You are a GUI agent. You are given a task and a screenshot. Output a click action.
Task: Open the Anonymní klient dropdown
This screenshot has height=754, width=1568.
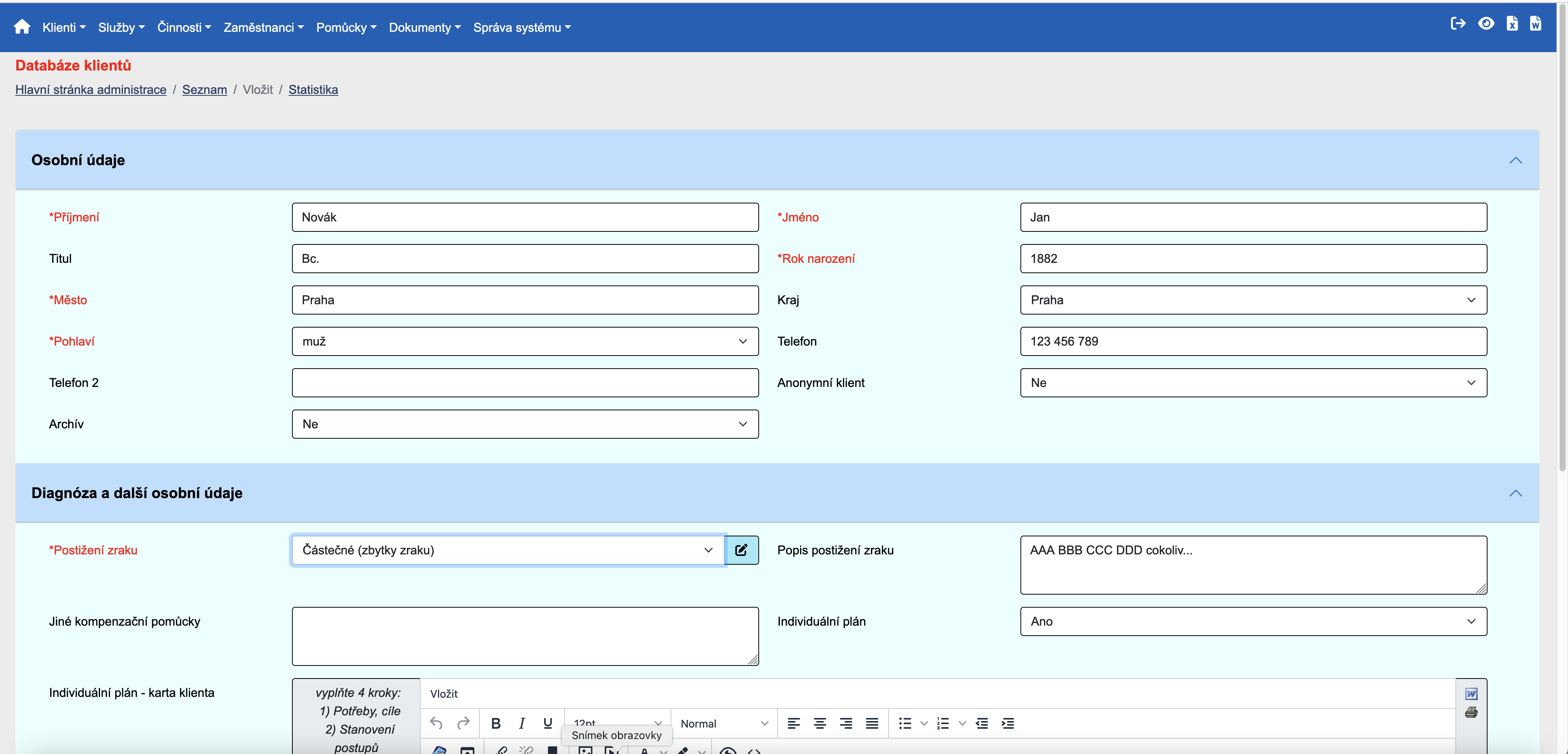coord(1253,383)
